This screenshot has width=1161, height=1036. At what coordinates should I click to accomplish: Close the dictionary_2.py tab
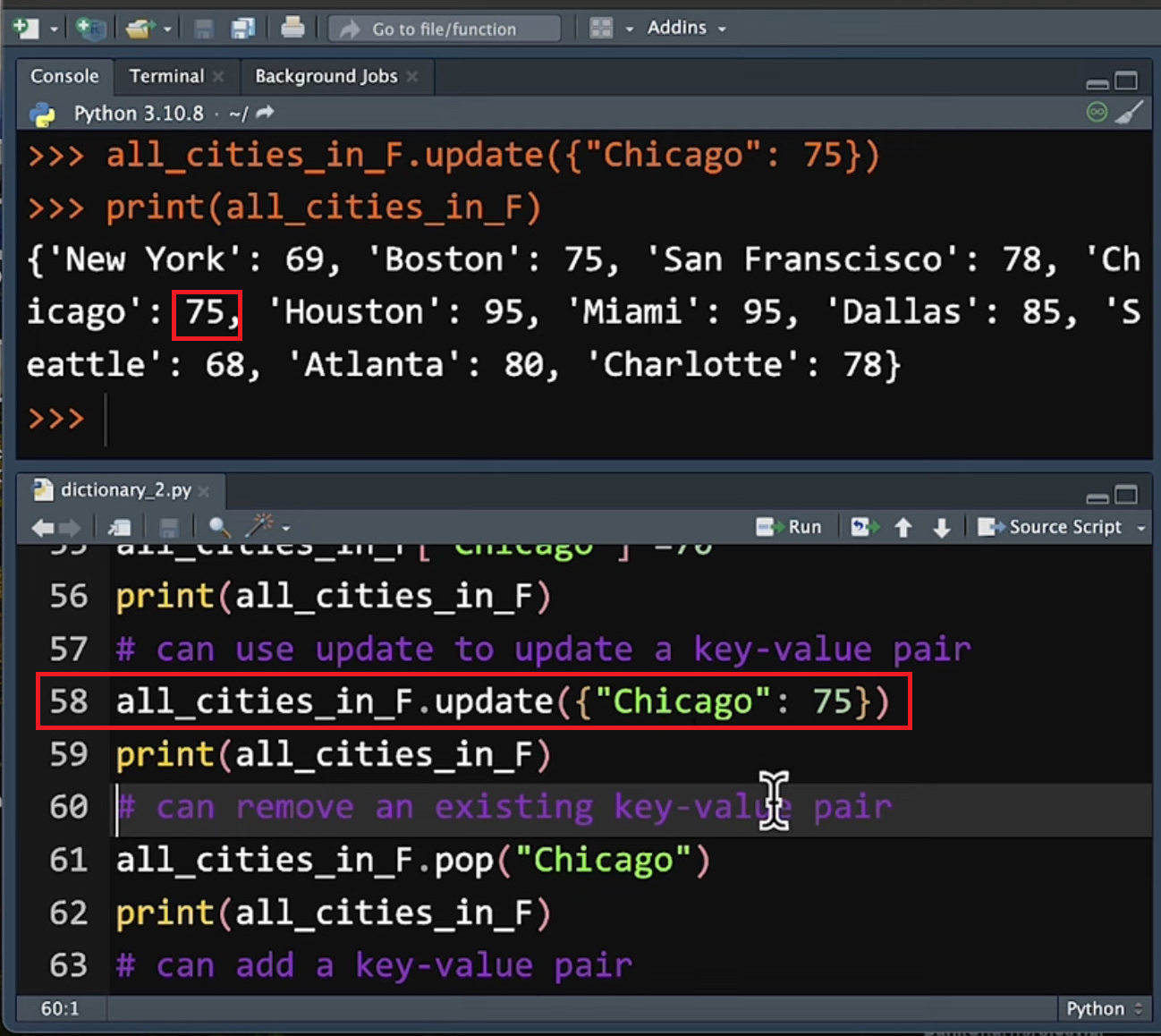(204, 490)
